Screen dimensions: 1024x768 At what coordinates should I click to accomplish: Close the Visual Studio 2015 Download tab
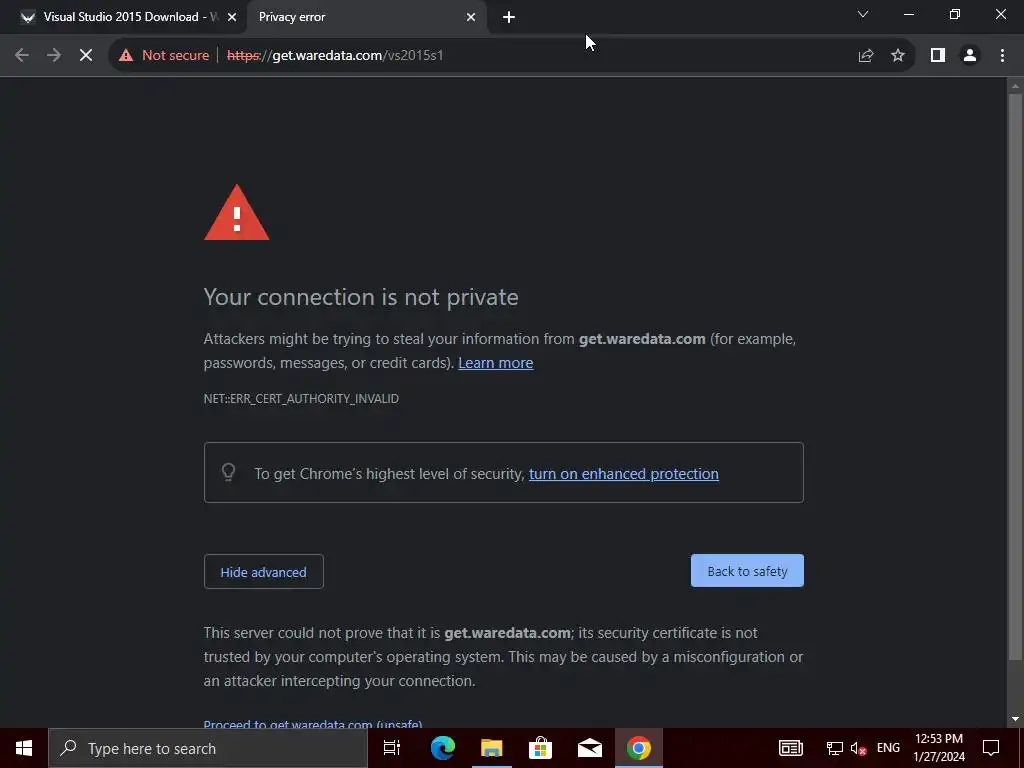tap(232, 18)
